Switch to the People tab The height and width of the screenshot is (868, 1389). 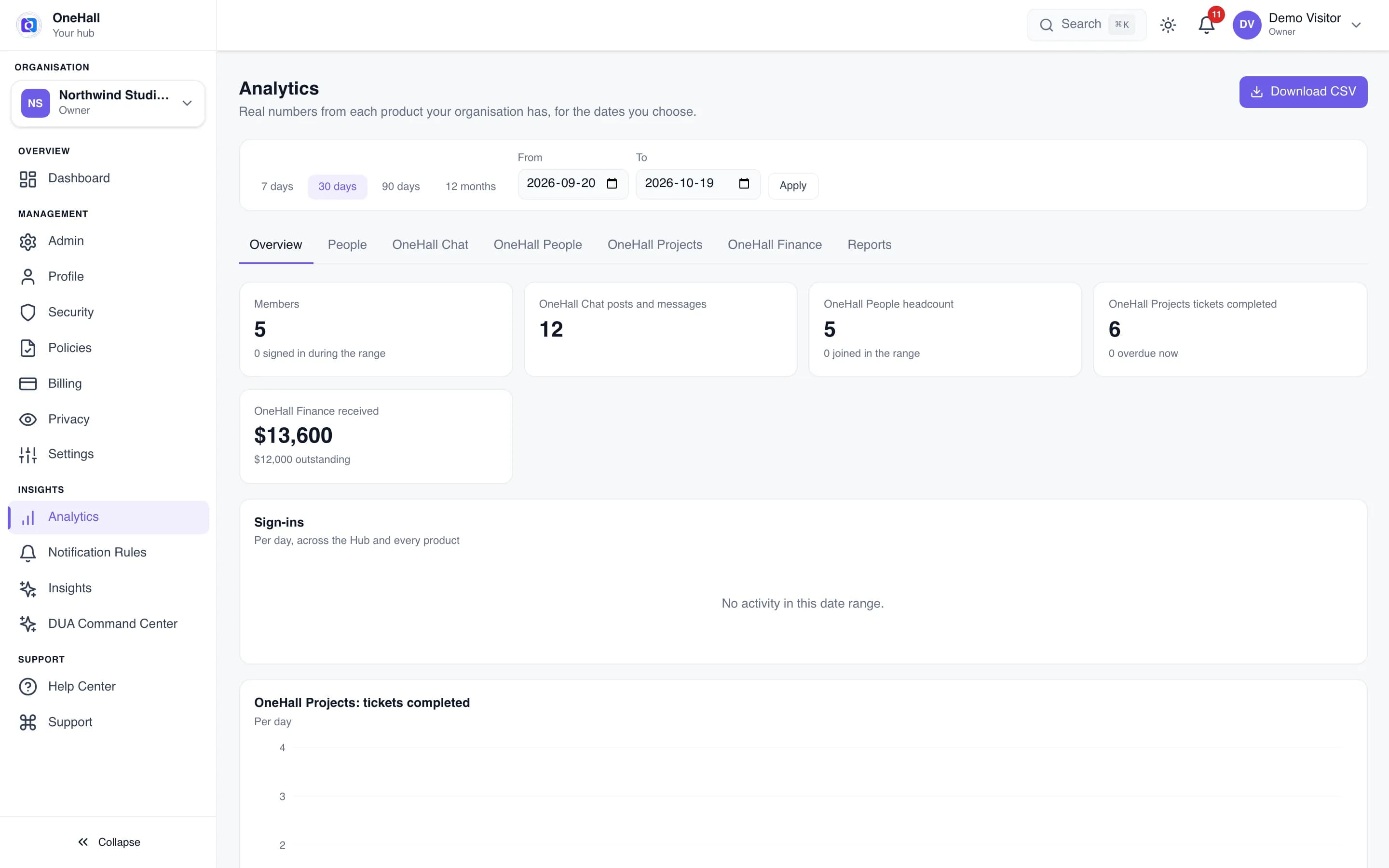[347, 245]
